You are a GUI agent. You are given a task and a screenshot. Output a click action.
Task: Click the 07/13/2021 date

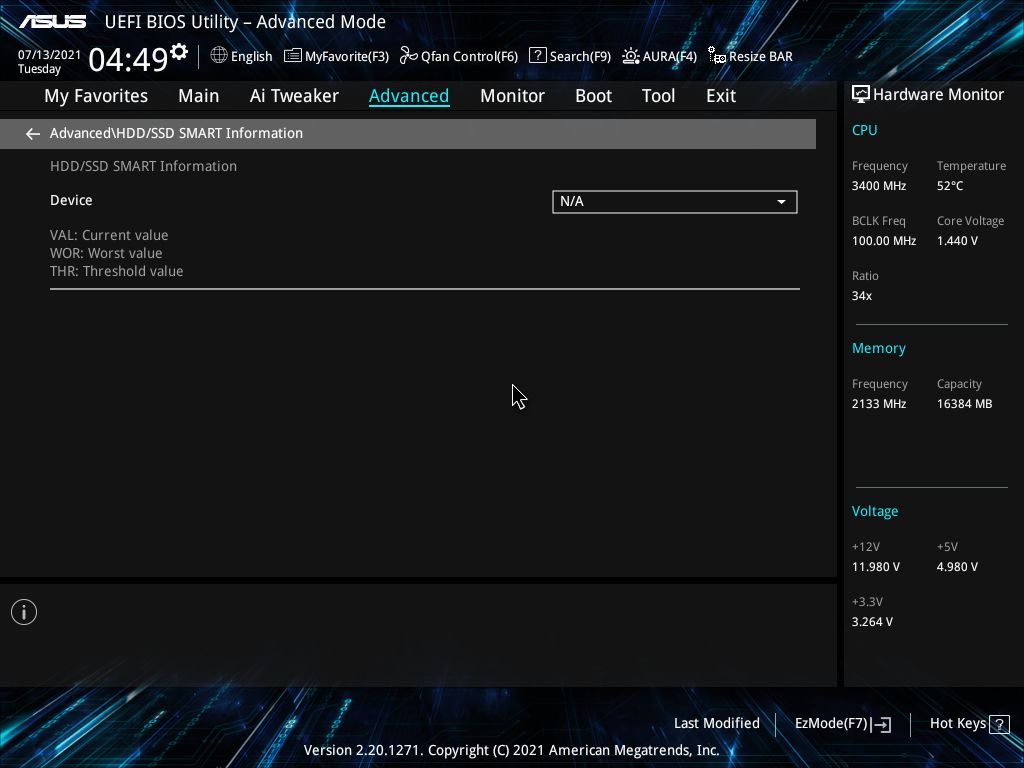[50, 54]
